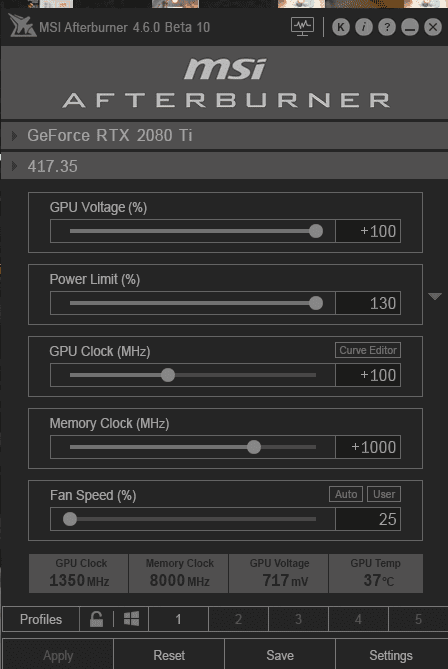Image resolution: width=448 pixels, height=669 pixels.
Task: Click the "Power Limit (%)" label
Action: click(95, 279)
